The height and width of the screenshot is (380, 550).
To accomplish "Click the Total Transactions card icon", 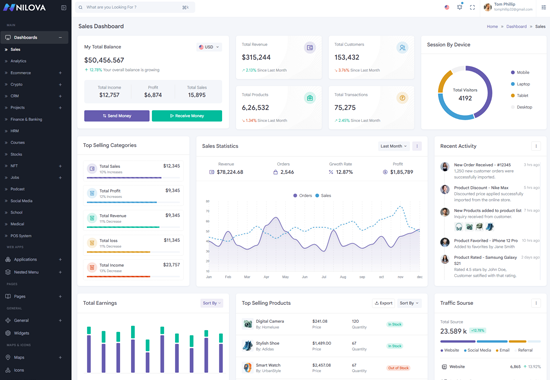I will [x=402, y=98].
